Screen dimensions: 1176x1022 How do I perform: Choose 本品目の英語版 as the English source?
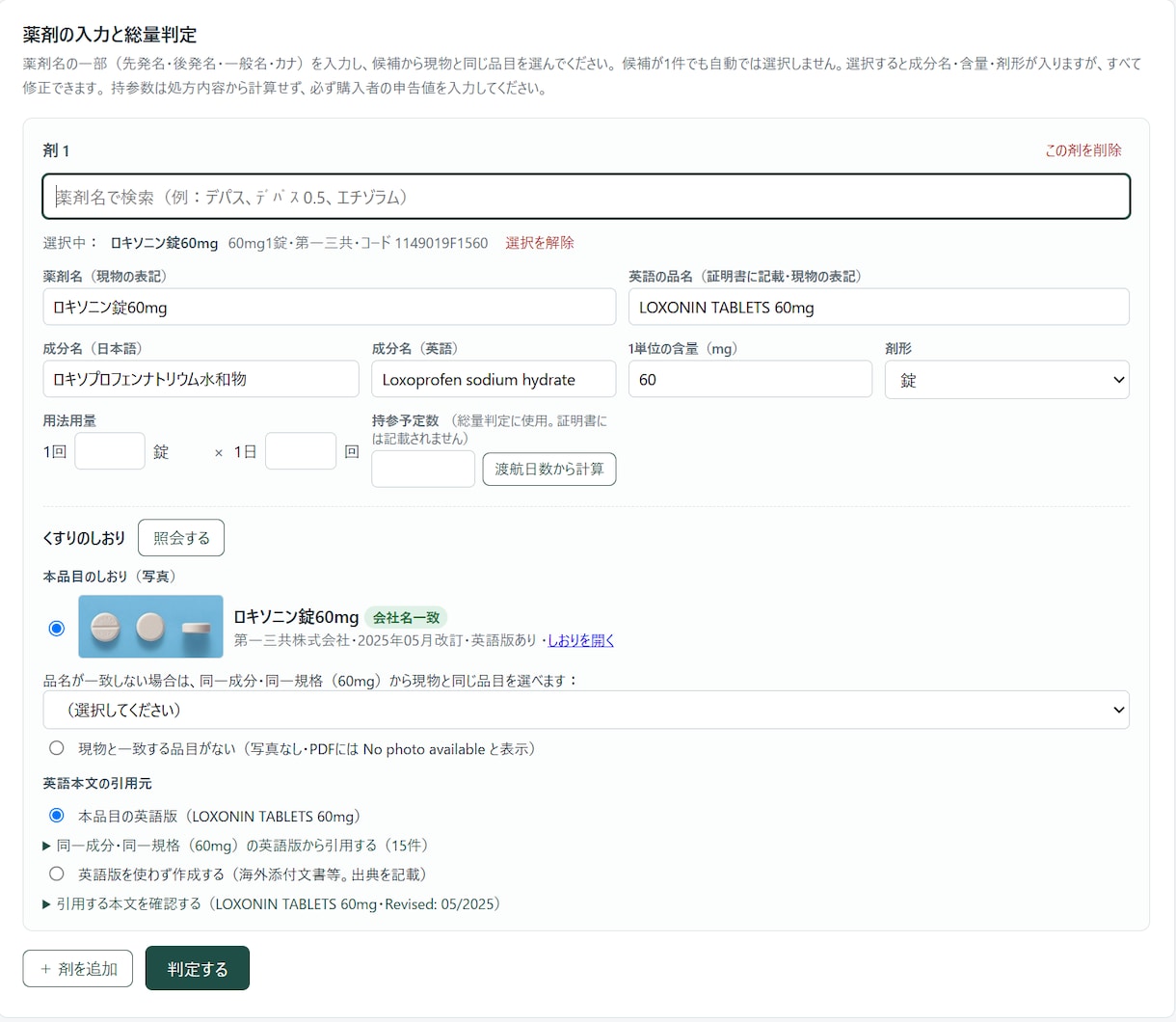click(57, 816)
